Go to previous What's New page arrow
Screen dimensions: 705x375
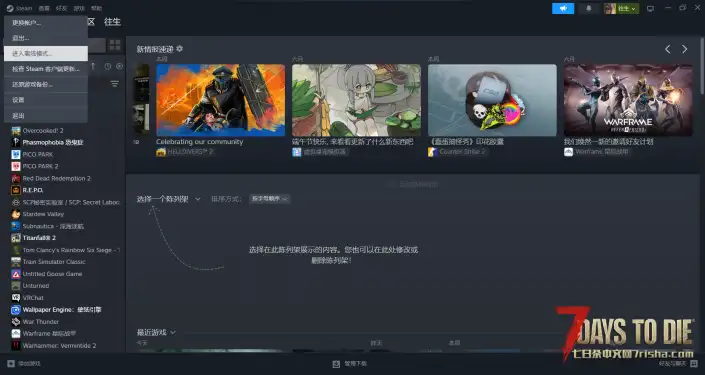point(668,49)
